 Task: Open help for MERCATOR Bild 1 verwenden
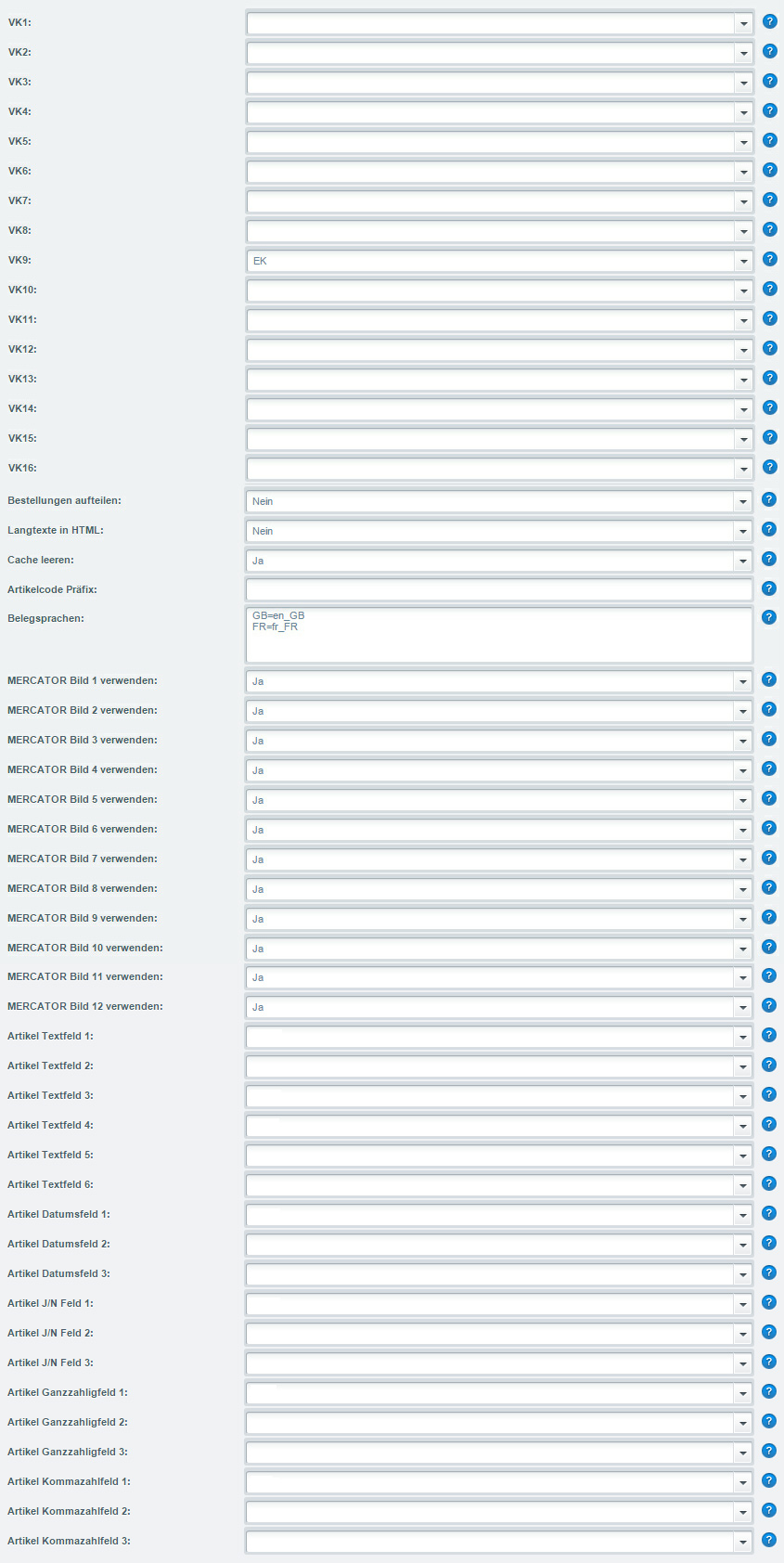pos(769,679)
